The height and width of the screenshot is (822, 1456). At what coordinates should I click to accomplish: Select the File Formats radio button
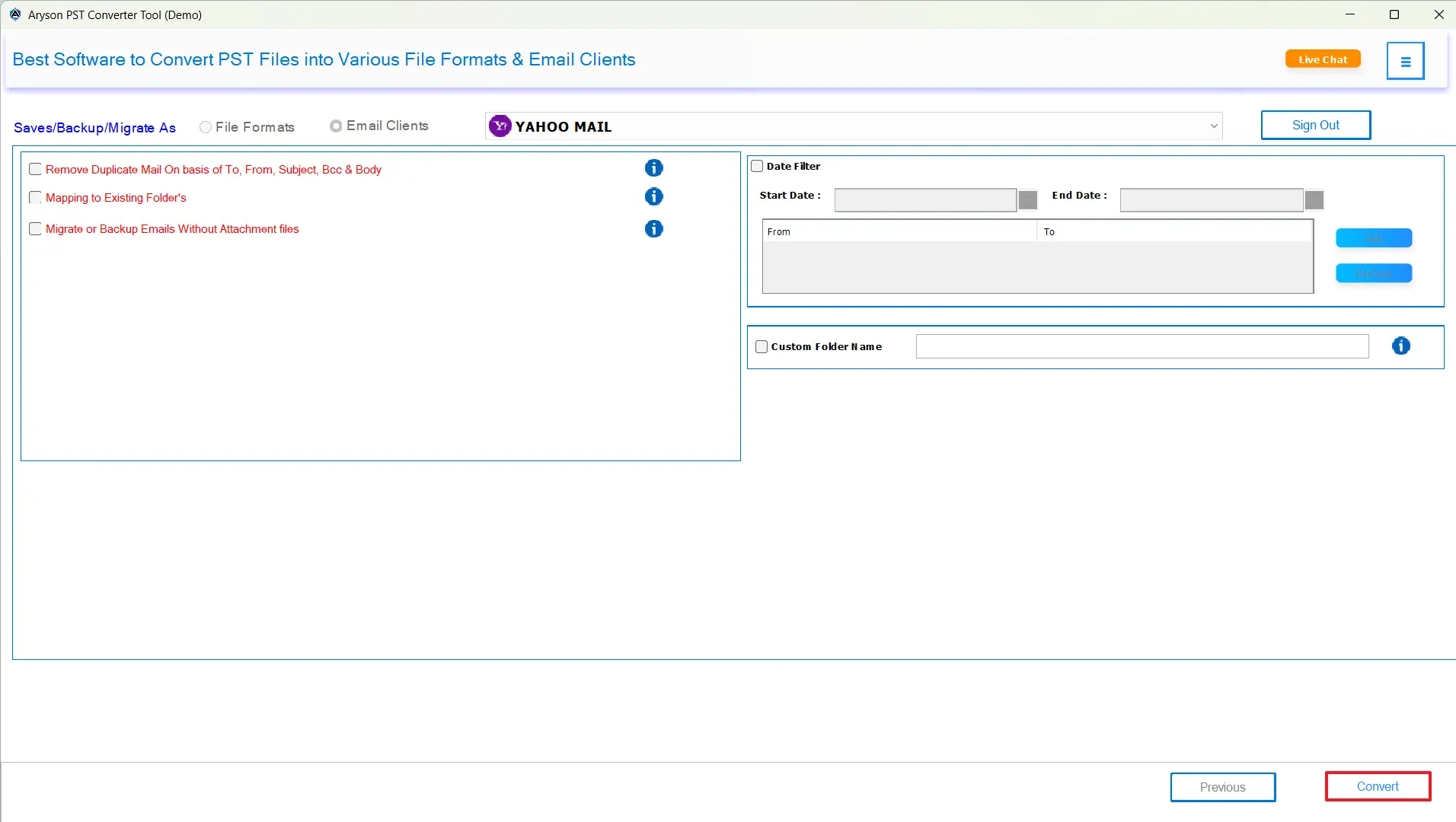(x=206, y=127)
